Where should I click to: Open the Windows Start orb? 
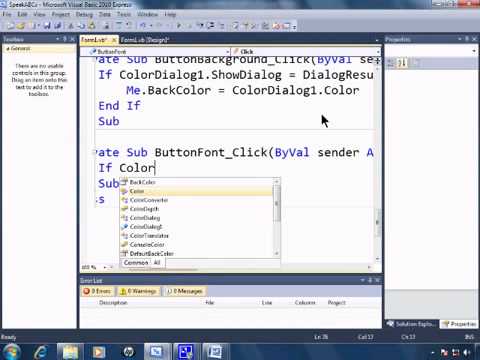pyautogui.click(x=11, y=351)
